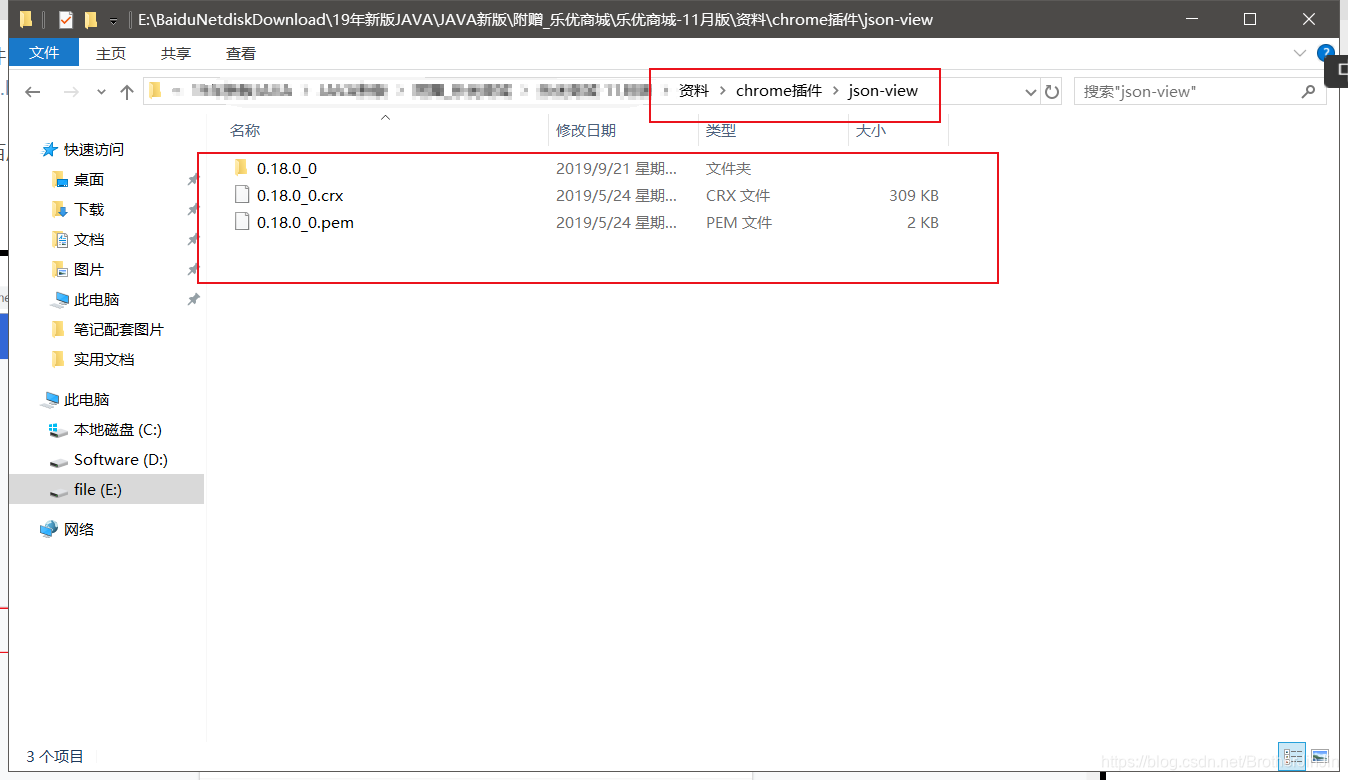Click the chrome插件 breadcrumb segment

point(779,91)
